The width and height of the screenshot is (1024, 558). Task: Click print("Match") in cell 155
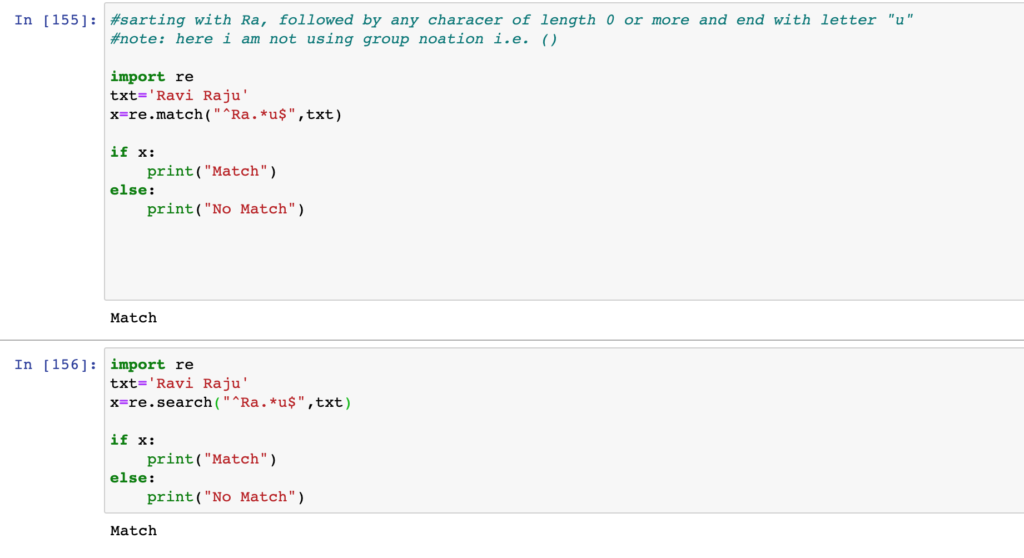212,171
